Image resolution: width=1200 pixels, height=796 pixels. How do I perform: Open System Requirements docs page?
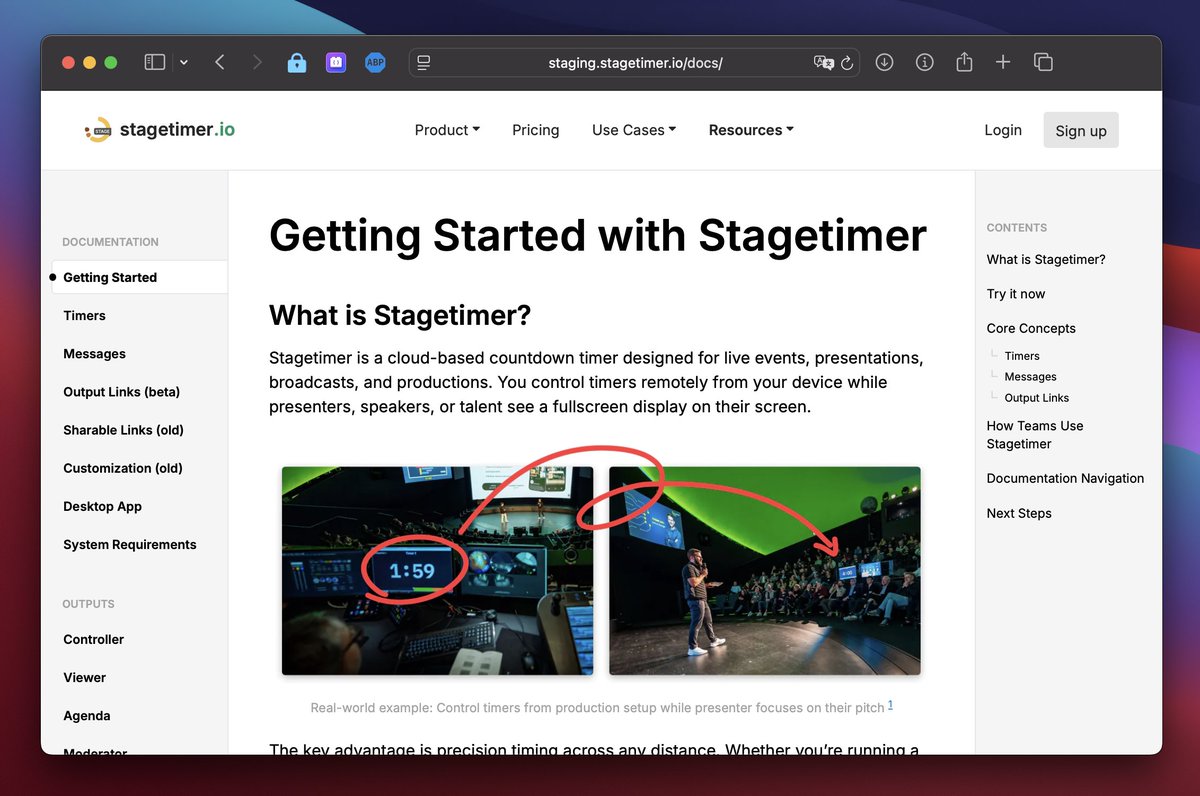point(129,544)
